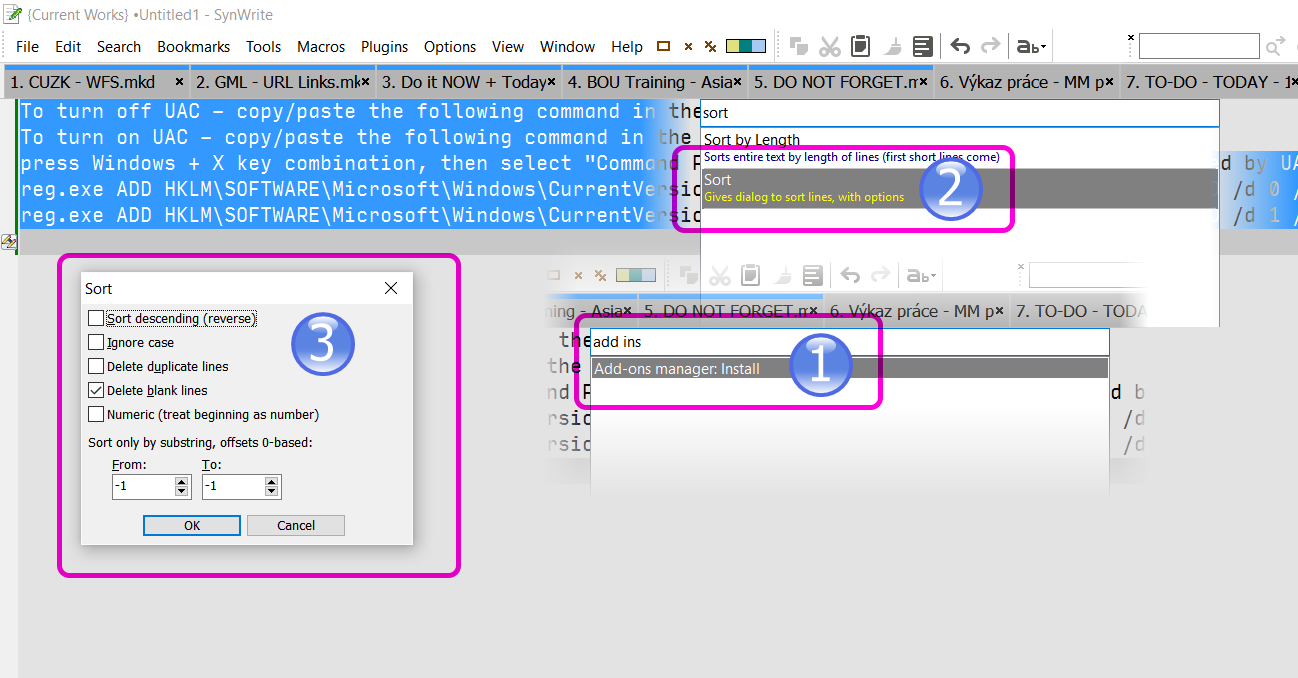
Task: Click the Undo arrow in top toolbar
Action: pyautogui.click(x=960, y=46)
